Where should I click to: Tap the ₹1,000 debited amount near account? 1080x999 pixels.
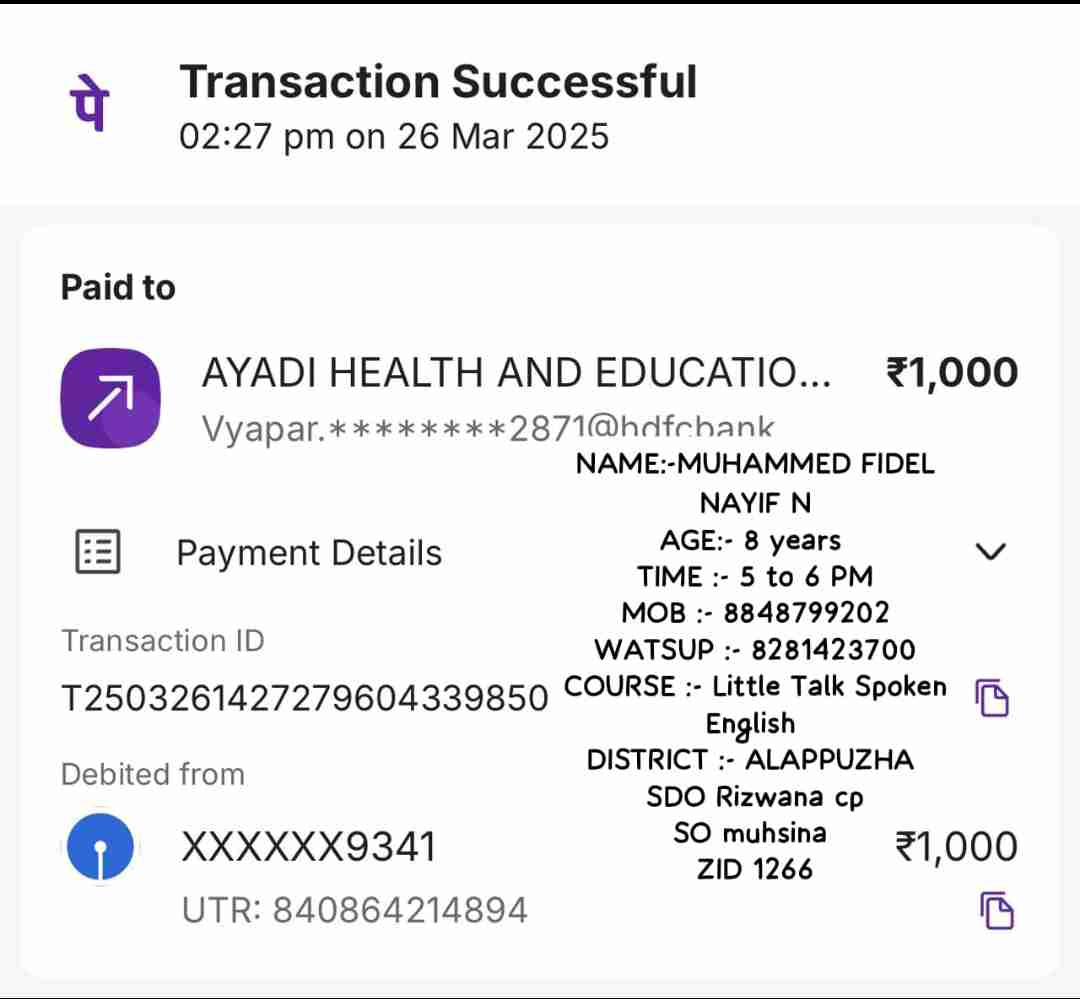click(x=956, y=847)
